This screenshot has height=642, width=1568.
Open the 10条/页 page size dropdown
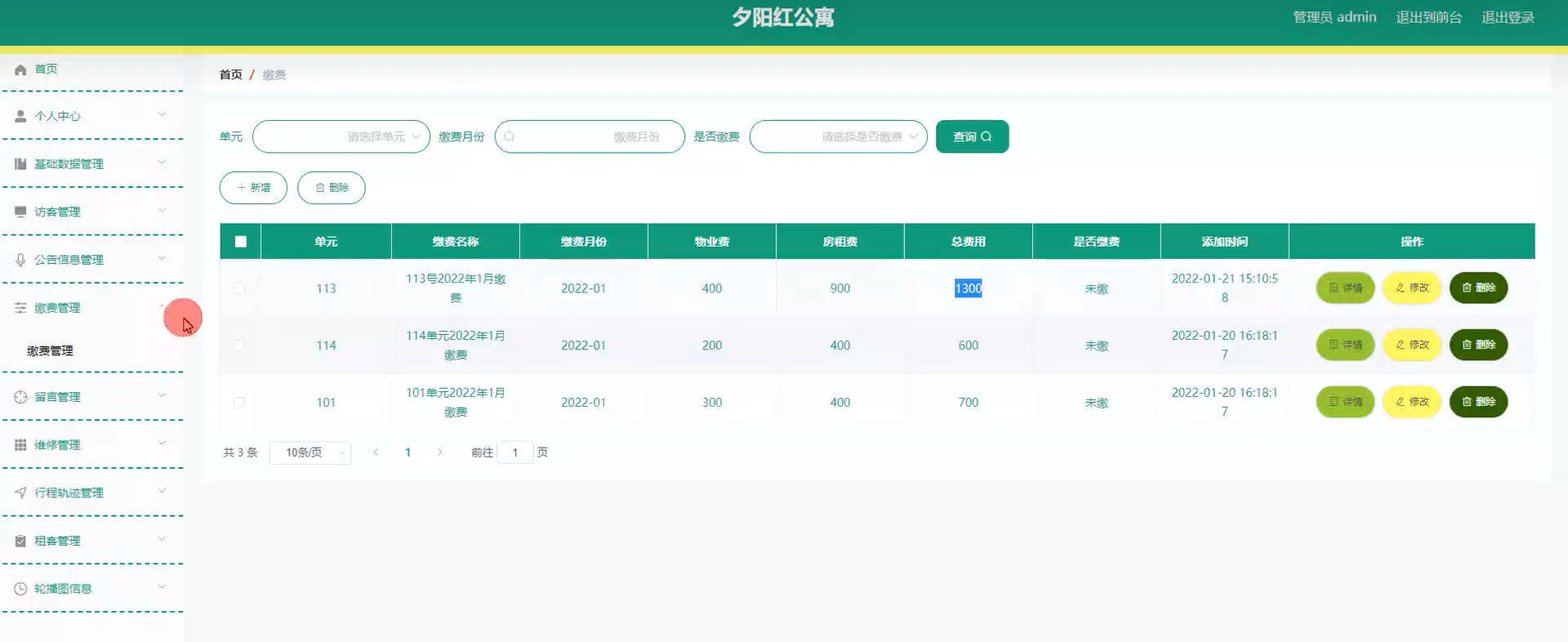310,453
